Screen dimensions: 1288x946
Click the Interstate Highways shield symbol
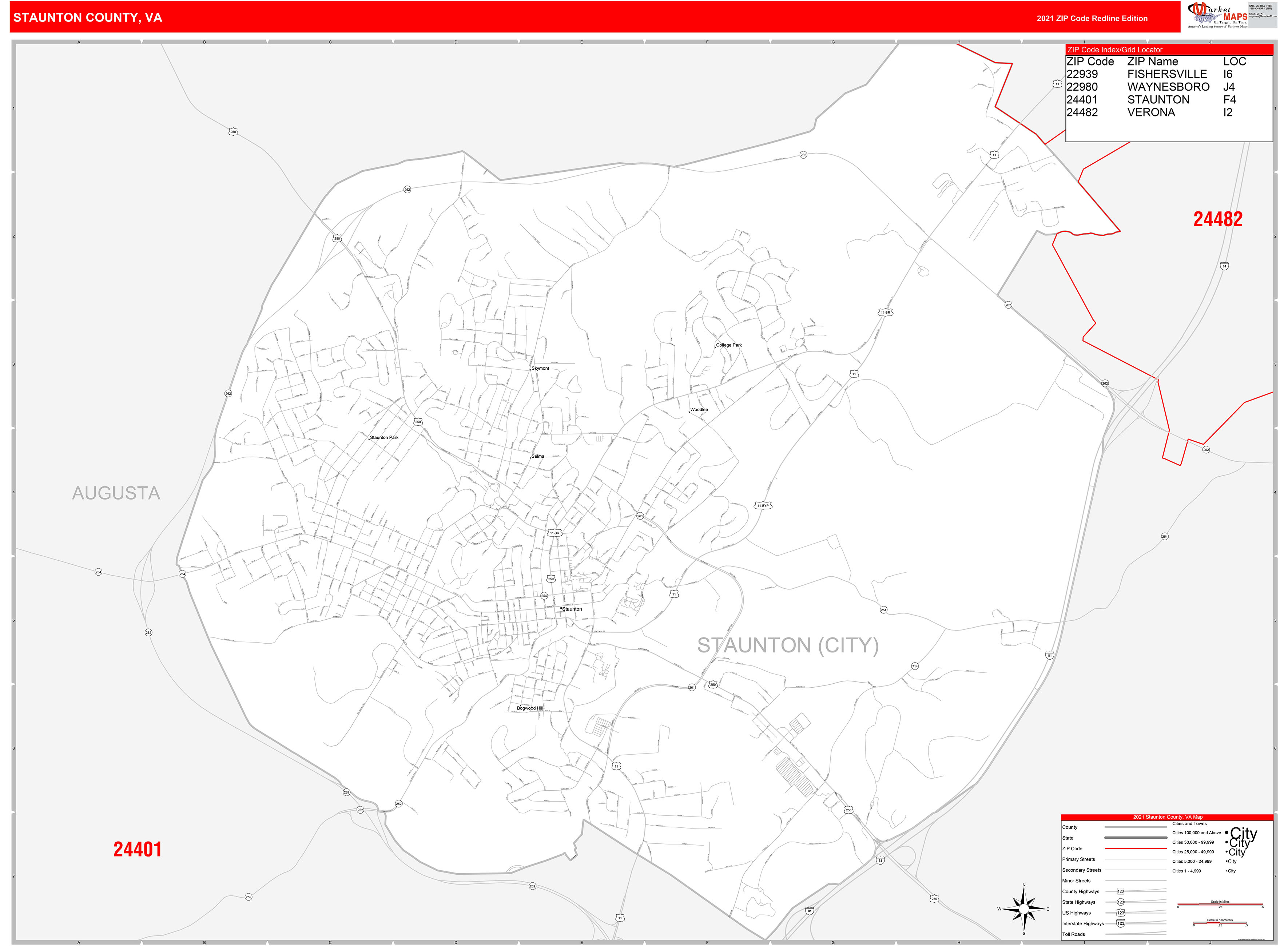click(x=1120, y=923)
